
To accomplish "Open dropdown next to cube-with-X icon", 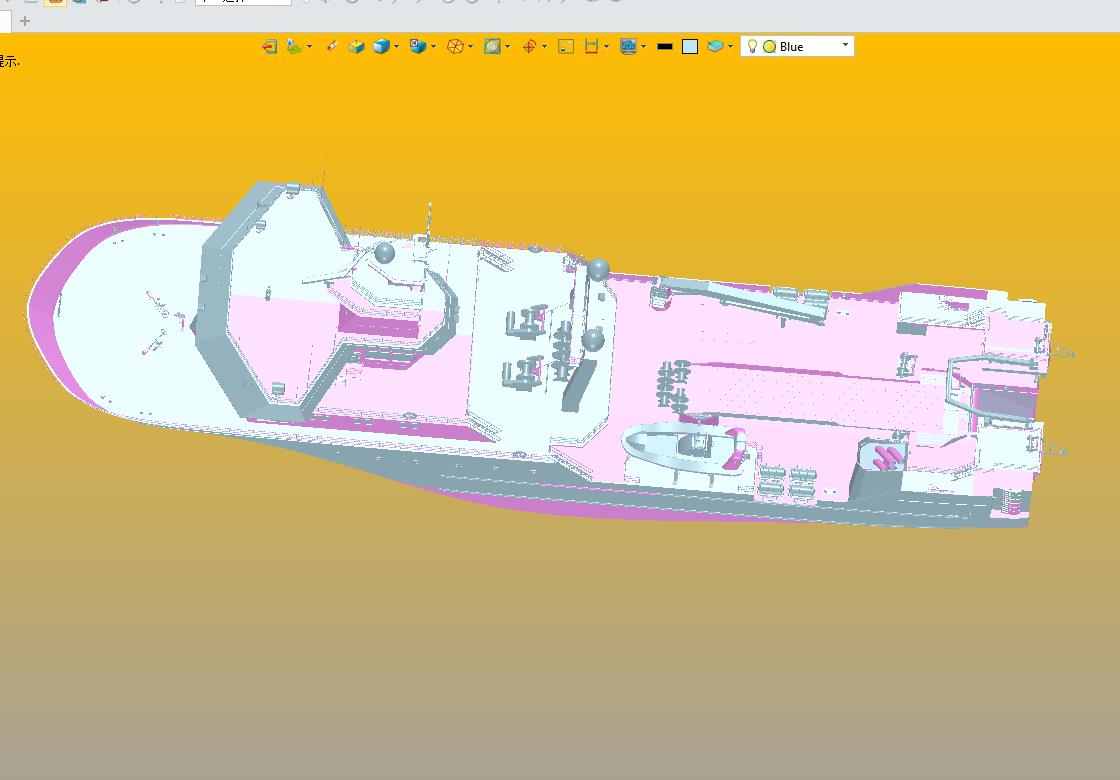I will 434,46.
